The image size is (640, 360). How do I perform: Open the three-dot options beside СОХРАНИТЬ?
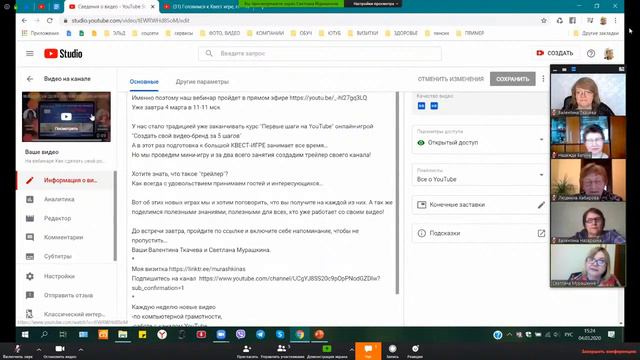(x=543, y=79)
